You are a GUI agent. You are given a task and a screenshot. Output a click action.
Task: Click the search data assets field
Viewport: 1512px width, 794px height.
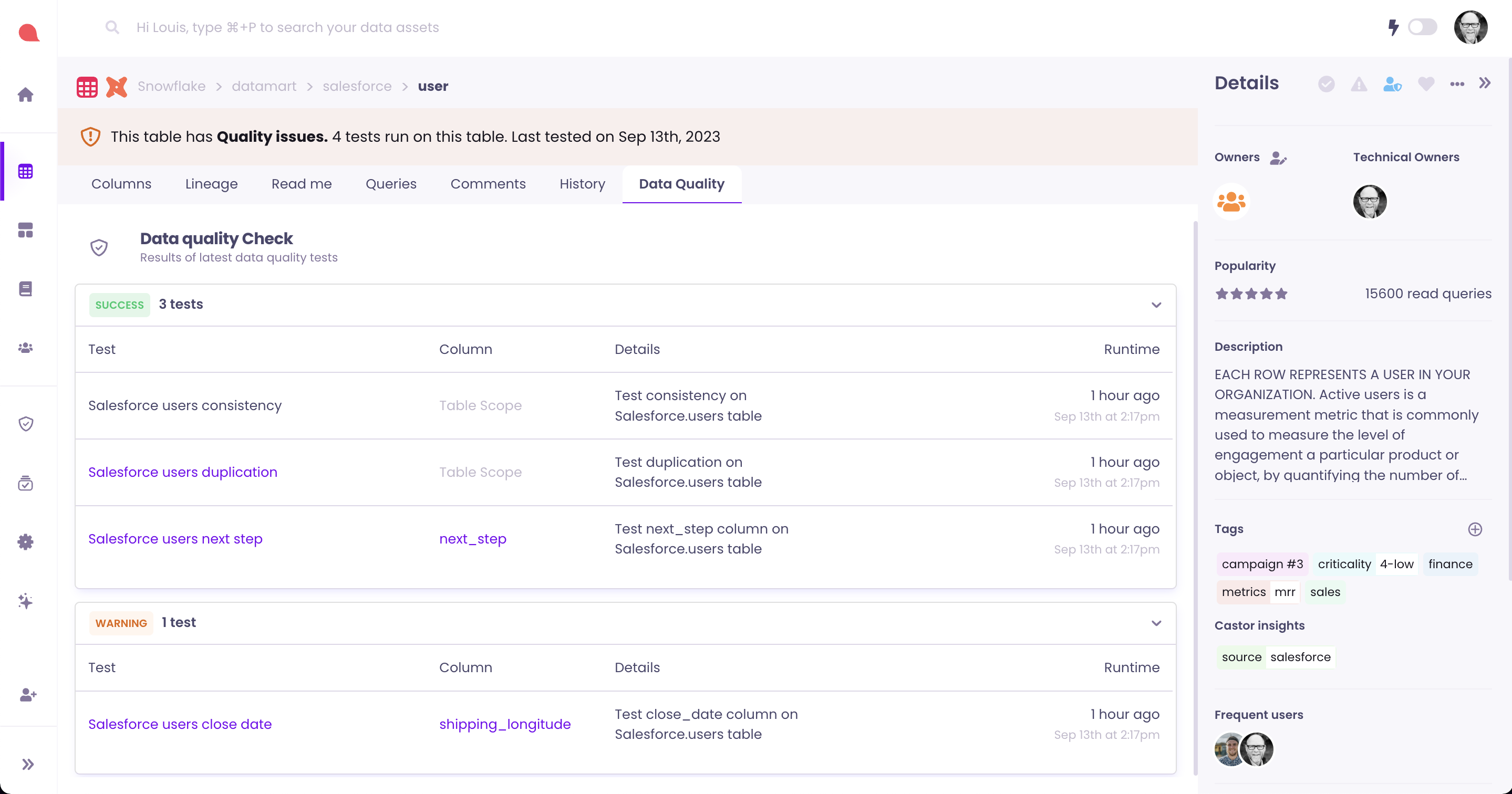[287, 28]
